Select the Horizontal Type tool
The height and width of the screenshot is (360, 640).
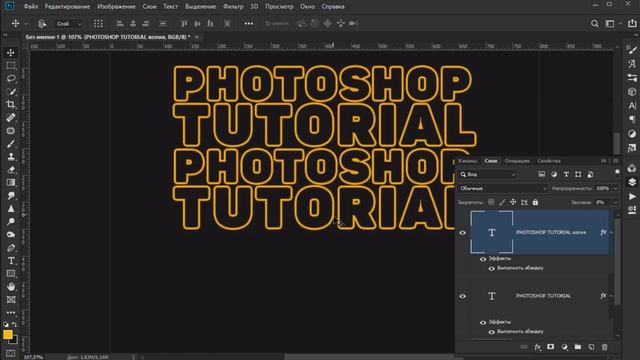click(x=11, y=261)
